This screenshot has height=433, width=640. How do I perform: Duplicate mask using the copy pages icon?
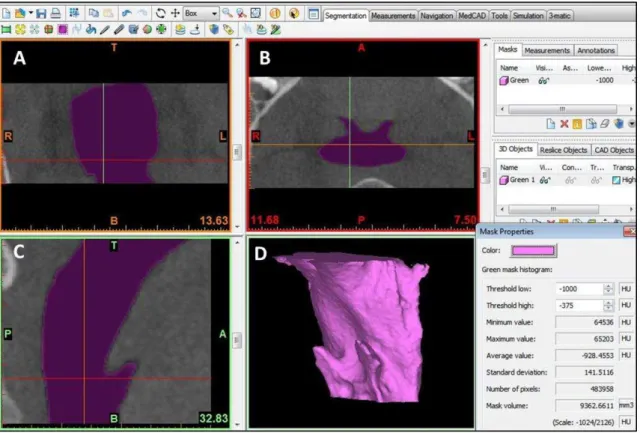[x=591, y=124]
